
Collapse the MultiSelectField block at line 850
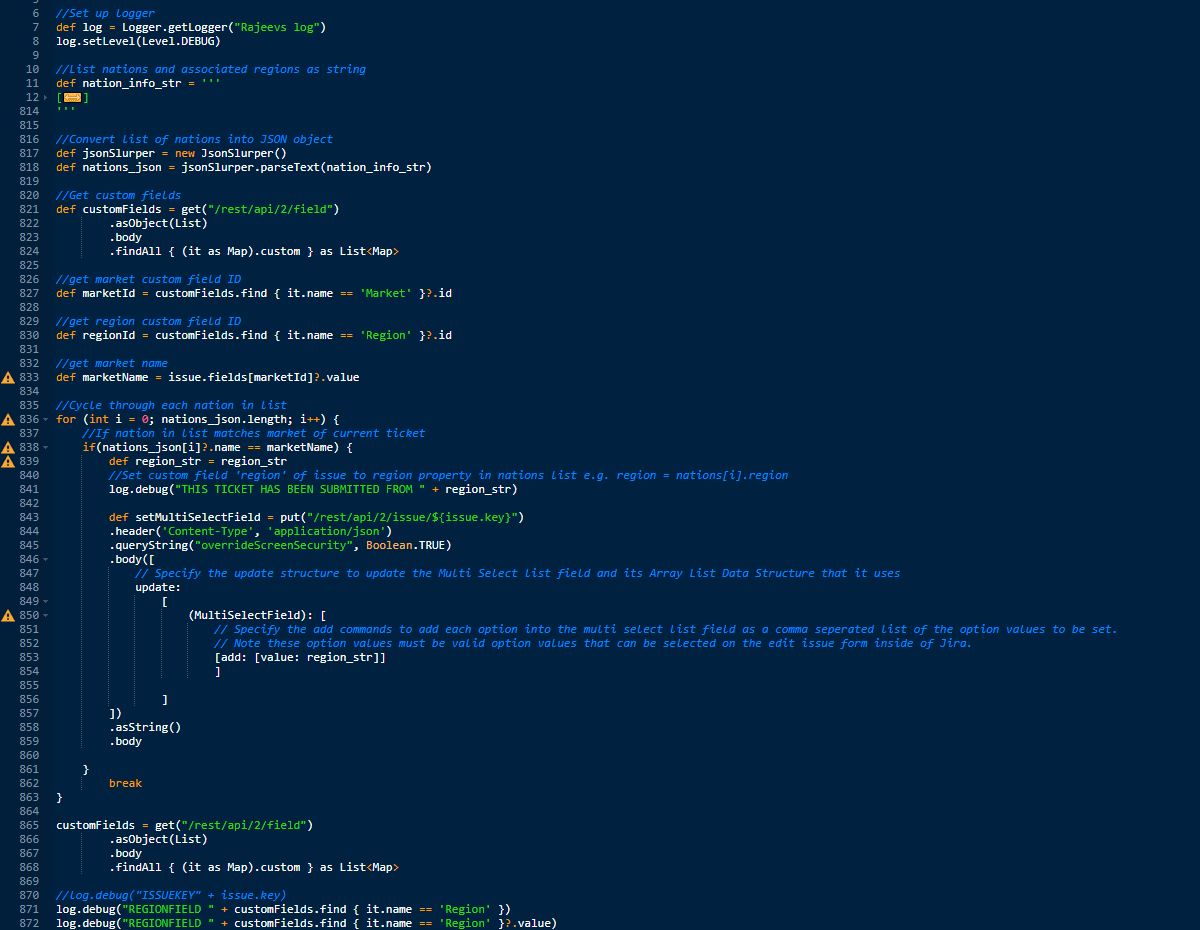pyautogui.click(x=44, y=615)
